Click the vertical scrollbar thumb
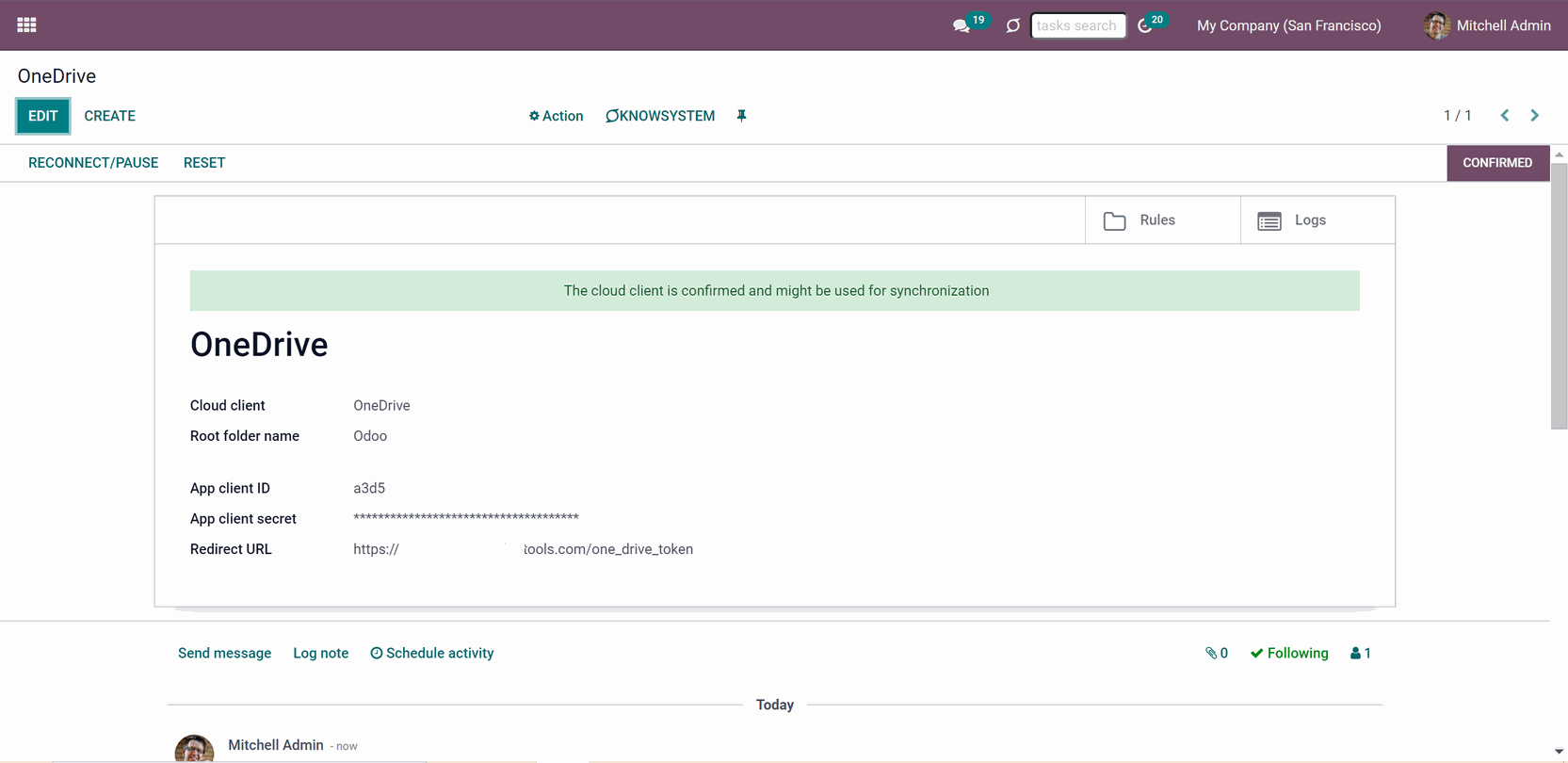The height and width of the screenshot is (763, 1568). click(1560, 296)
